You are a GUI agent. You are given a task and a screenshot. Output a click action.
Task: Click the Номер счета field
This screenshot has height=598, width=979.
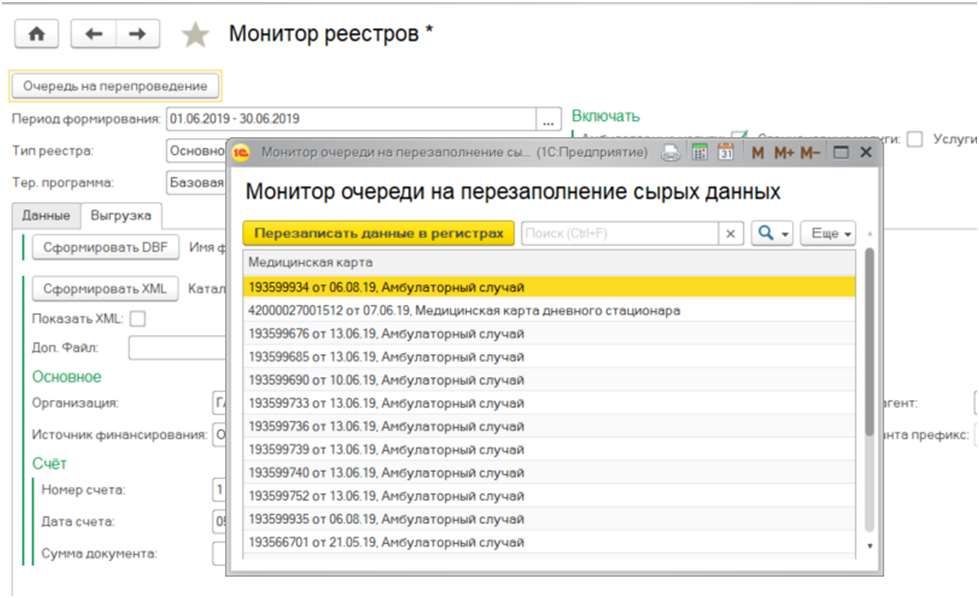[219, 490]
